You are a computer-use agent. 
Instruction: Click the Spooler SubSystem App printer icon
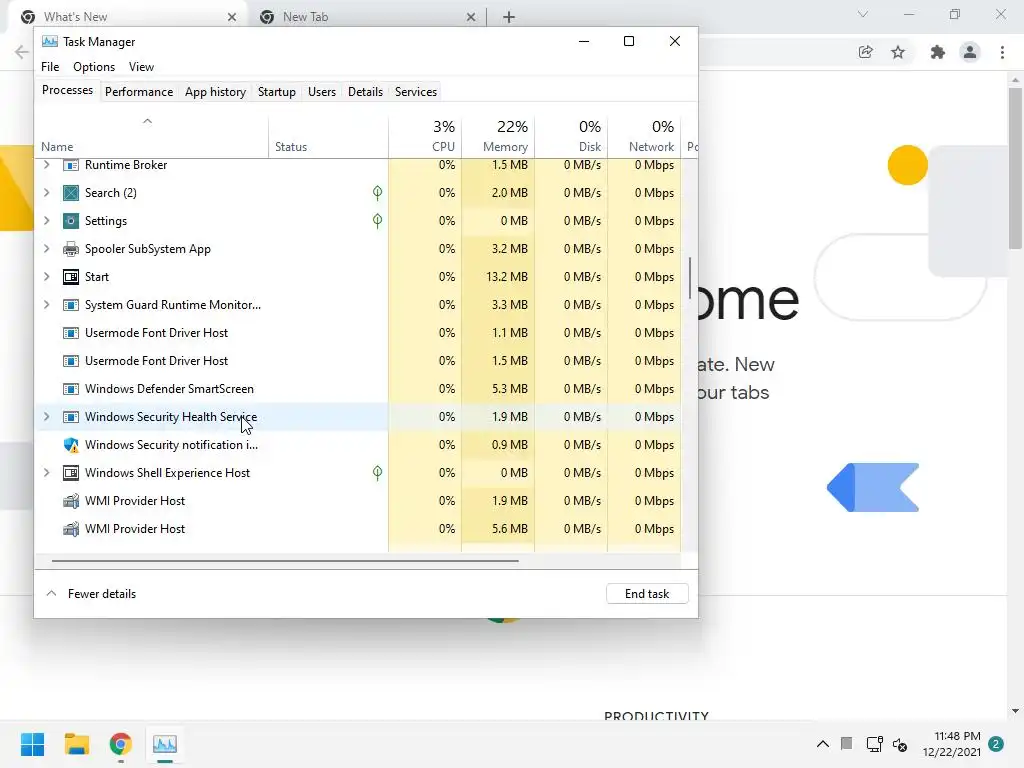pyautogui.click(x=71, y=249)
